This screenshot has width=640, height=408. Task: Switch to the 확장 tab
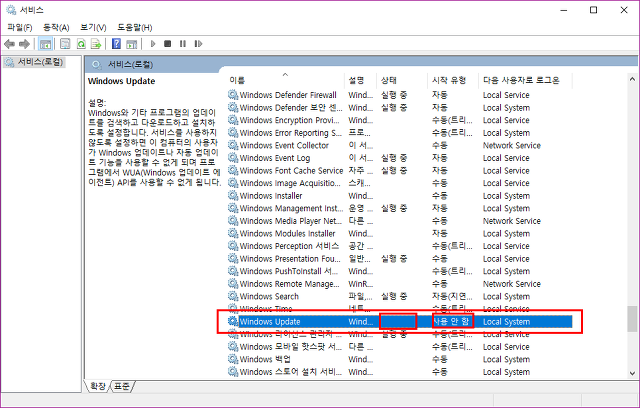(x=98, y=386)
